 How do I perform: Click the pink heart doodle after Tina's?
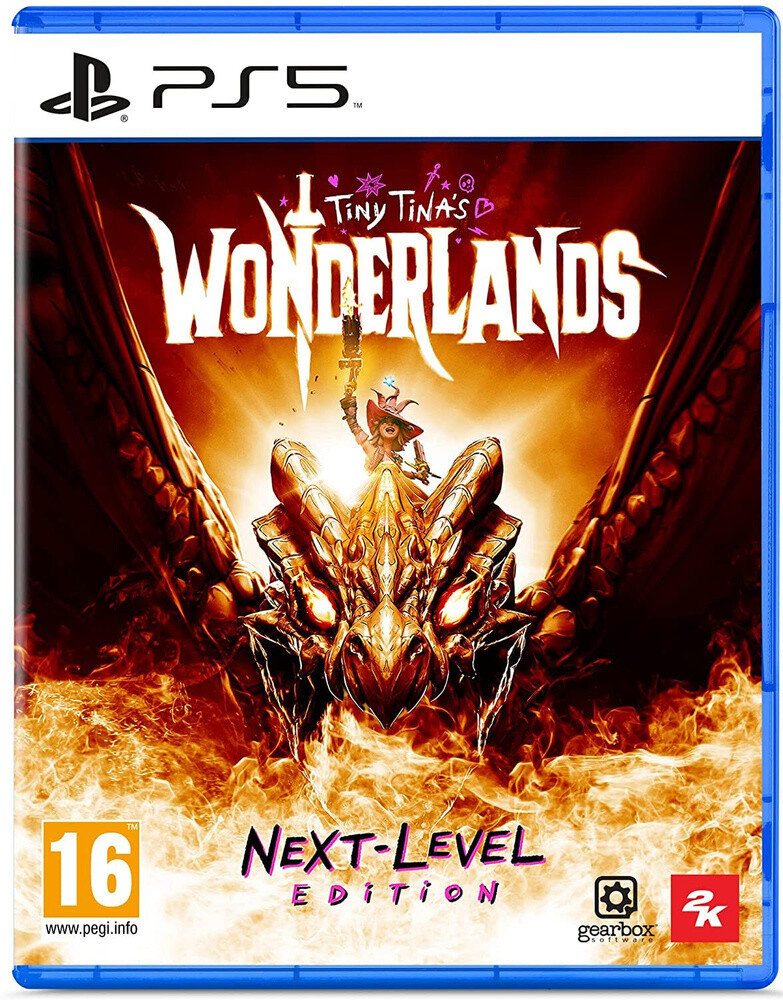click(x=484, y=208)
